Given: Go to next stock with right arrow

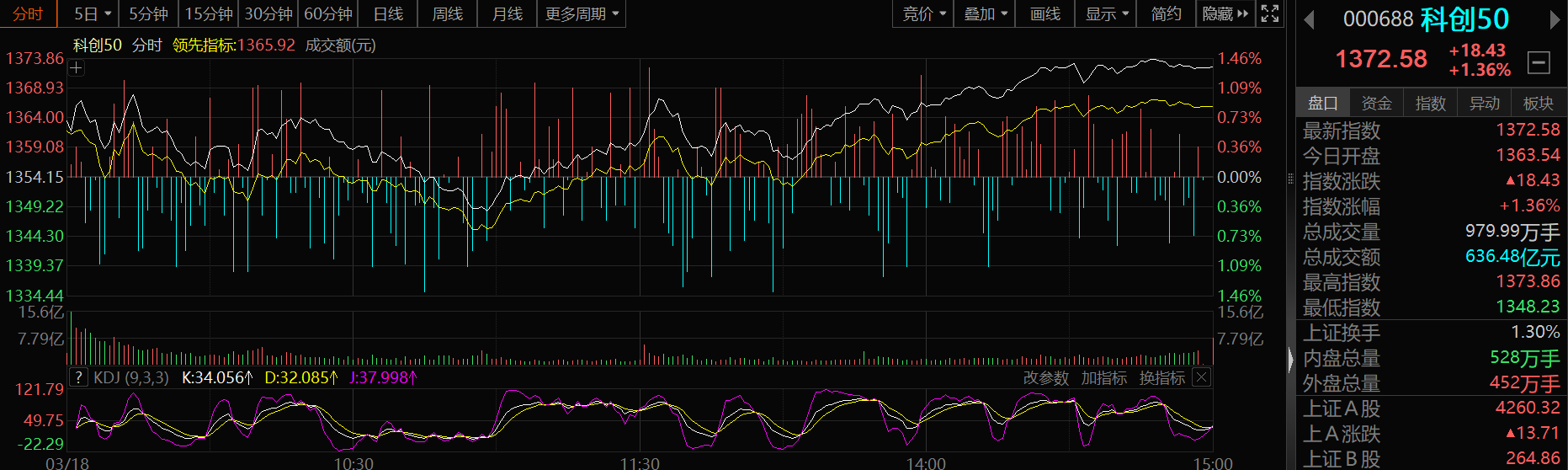Looking at the screenshot, I should [1555, 19].
